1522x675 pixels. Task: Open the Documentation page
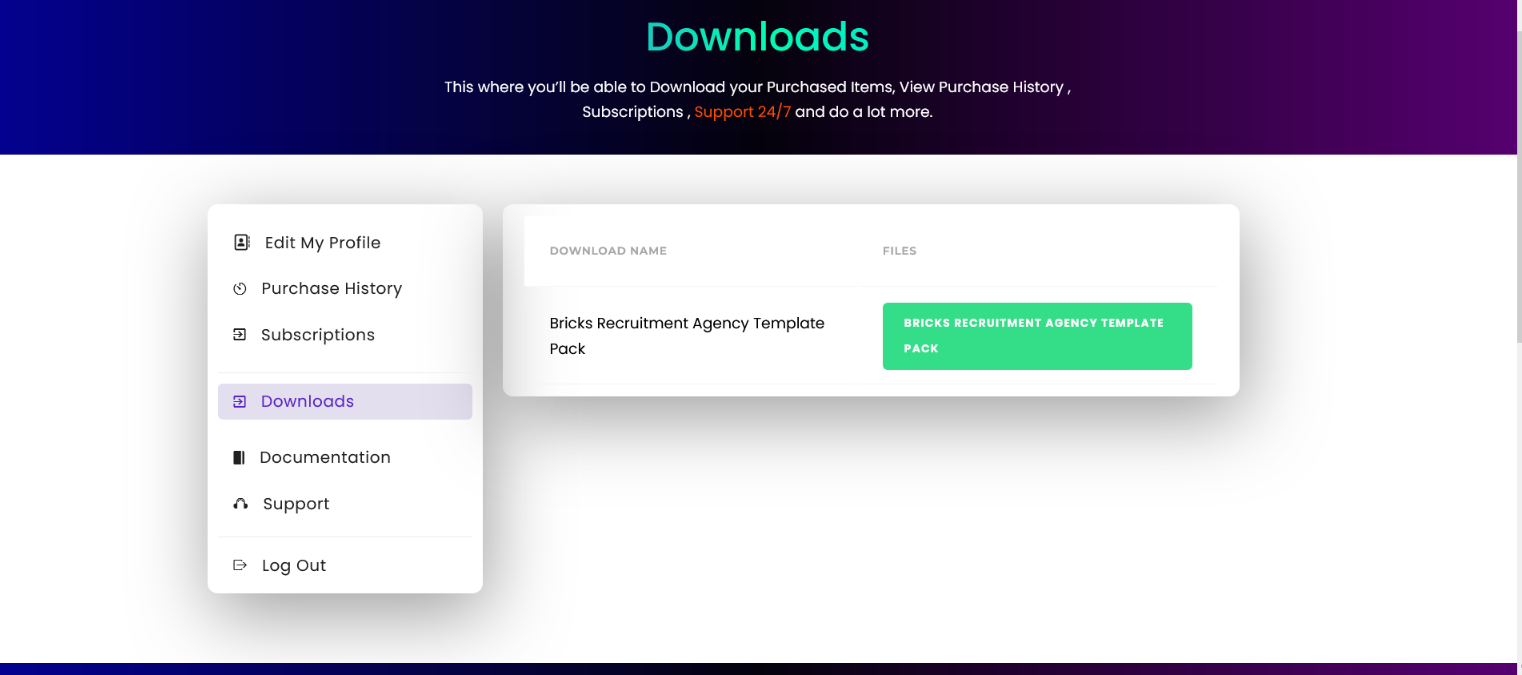click(325, 457)
